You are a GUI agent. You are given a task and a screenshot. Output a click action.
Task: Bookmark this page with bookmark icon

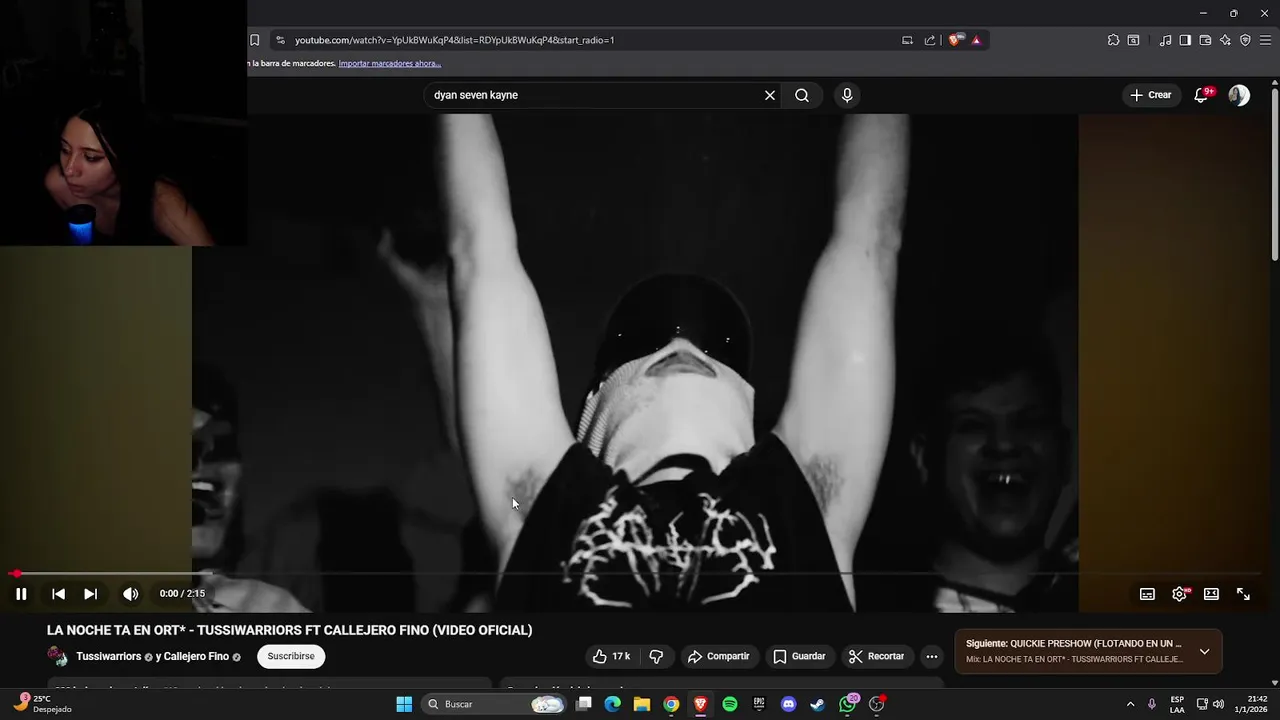coord(254,40)
